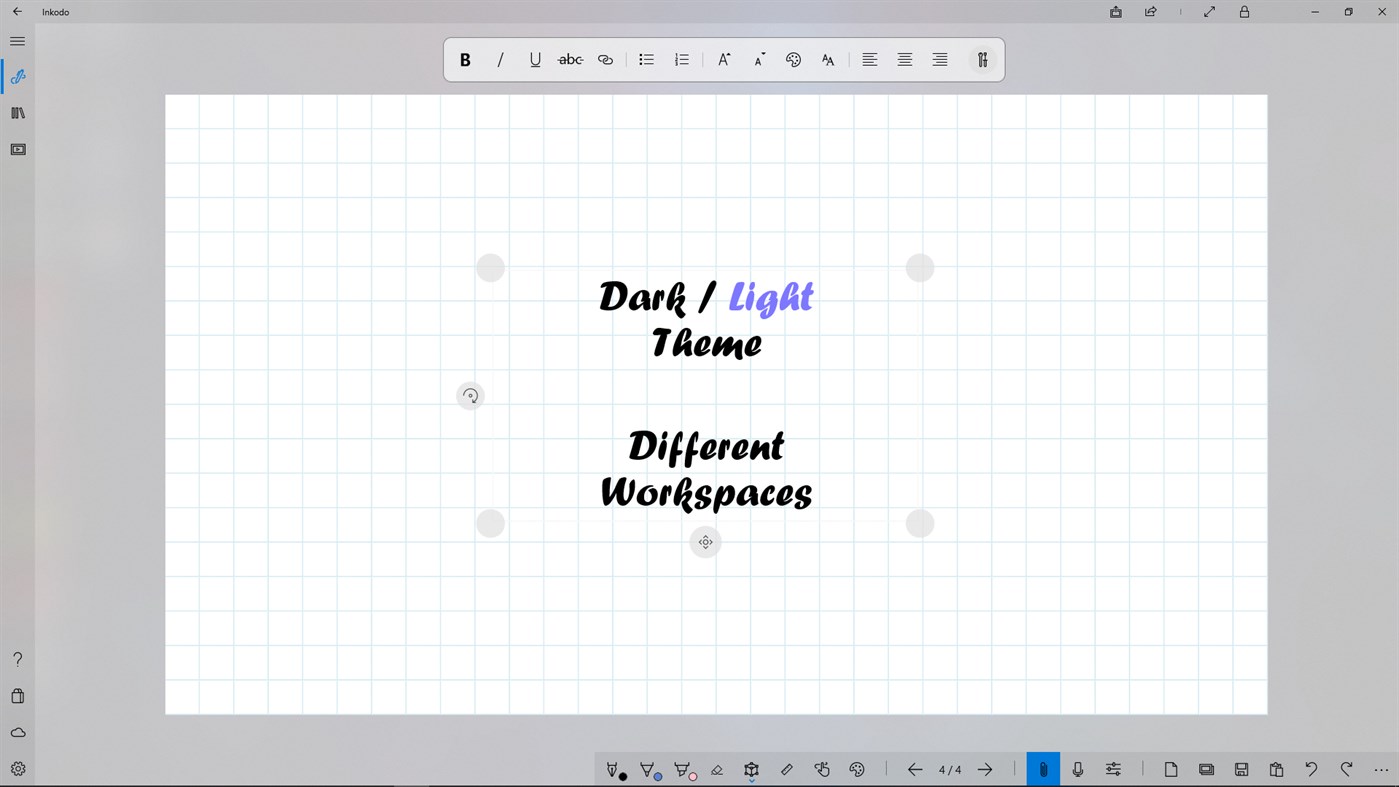
Task: Select the black pen tool
Action: (613, 769)
